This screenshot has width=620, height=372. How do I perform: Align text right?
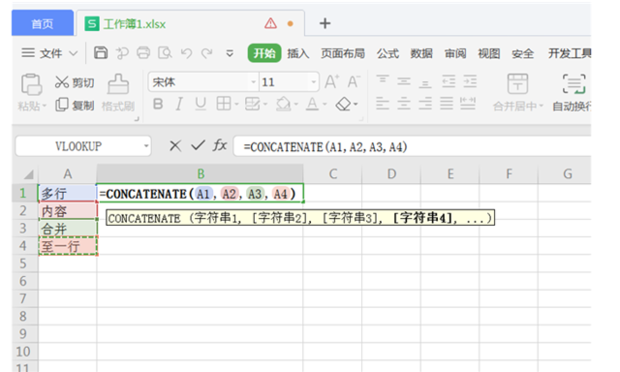coord(425,104)
